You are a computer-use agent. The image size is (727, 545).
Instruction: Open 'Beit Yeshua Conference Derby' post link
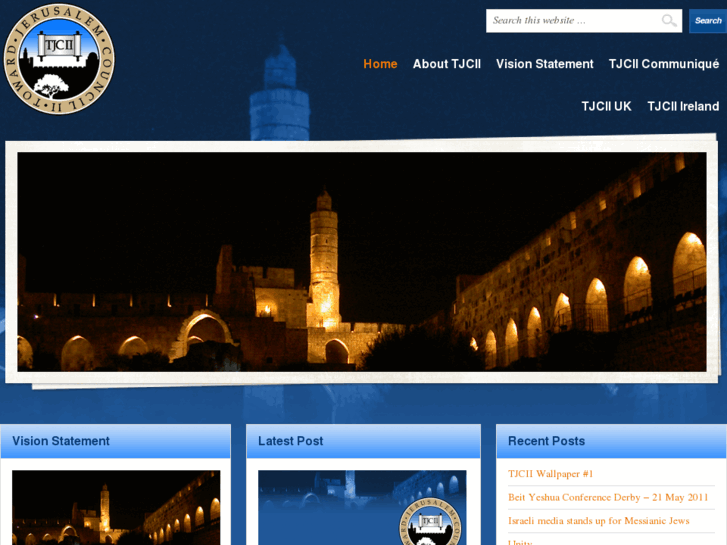pyautogui.click(x=608, y=497)
